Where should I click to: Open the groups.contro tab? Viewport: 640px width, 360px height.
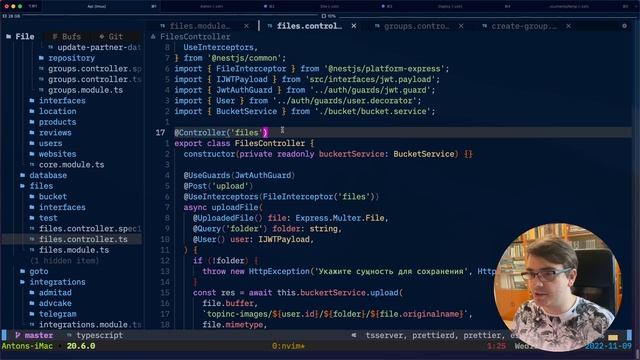(x=416, y=26)
